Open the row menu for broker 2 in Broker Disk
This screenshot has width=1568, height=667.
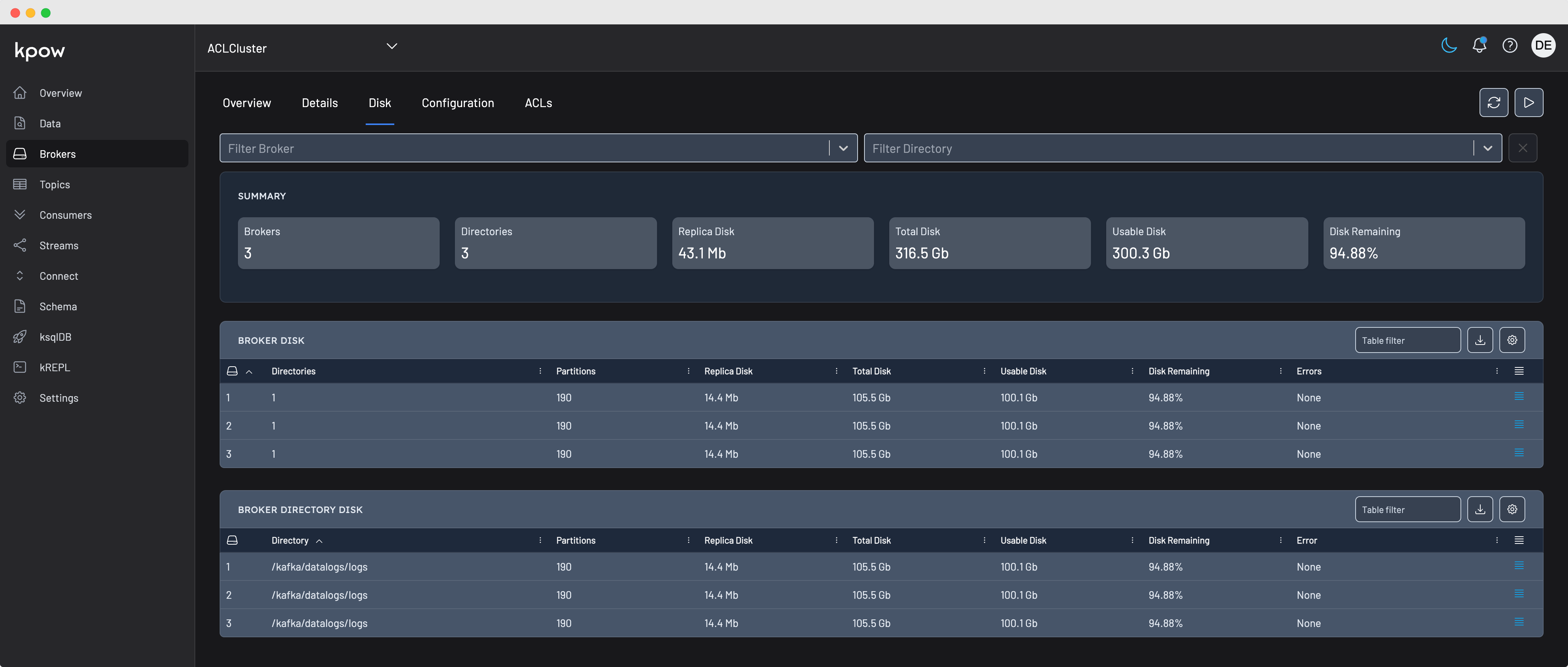click(1519, 425)
